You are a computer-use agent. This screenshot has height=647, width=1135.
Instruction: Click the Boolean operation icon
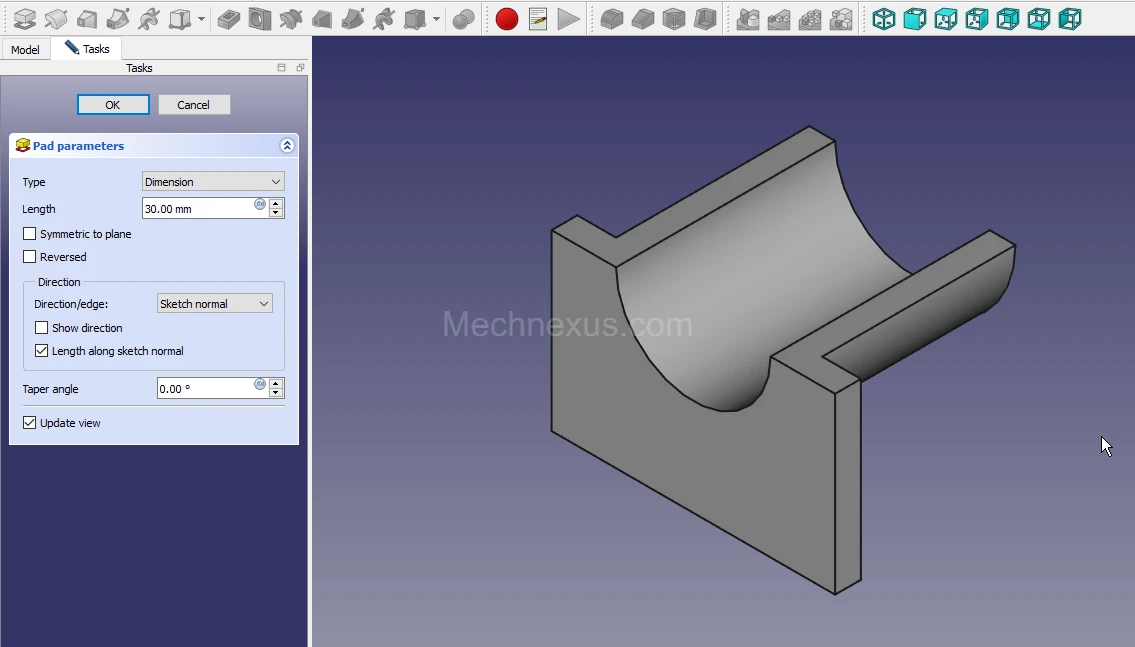click(x=463, y=18)
